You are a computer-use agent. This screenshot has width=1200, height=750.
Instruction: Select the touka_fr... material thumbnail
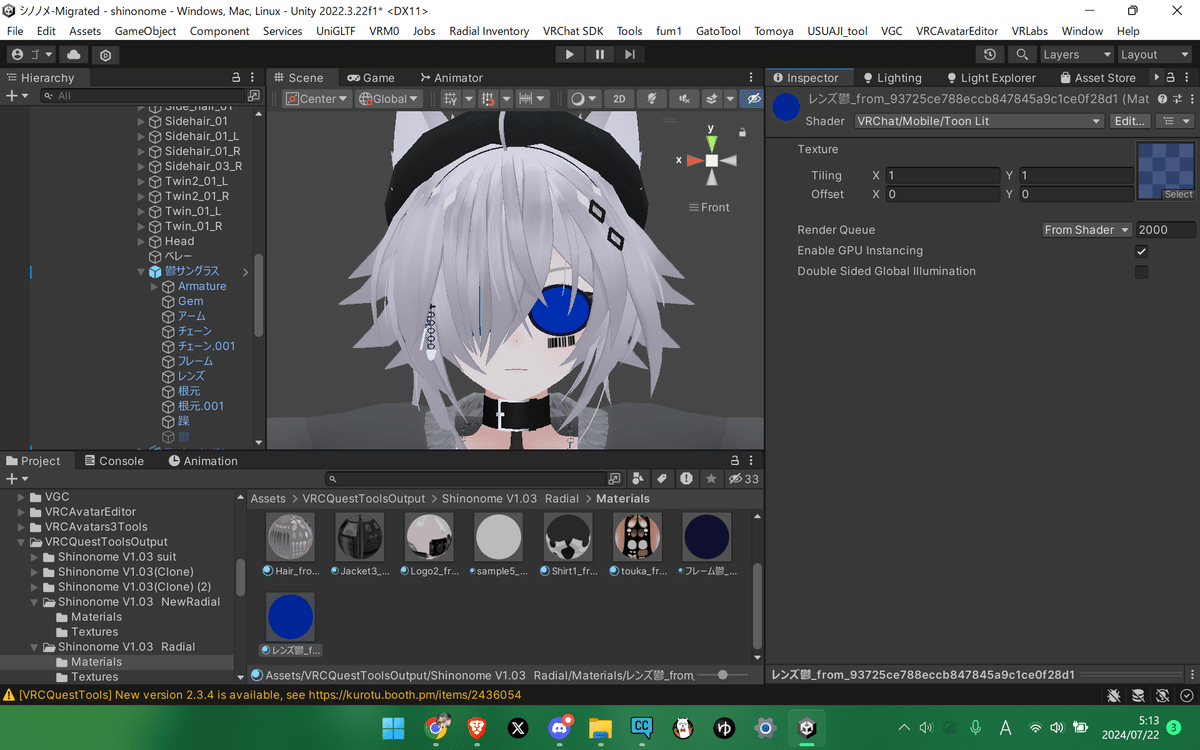[x=637, y=538]
